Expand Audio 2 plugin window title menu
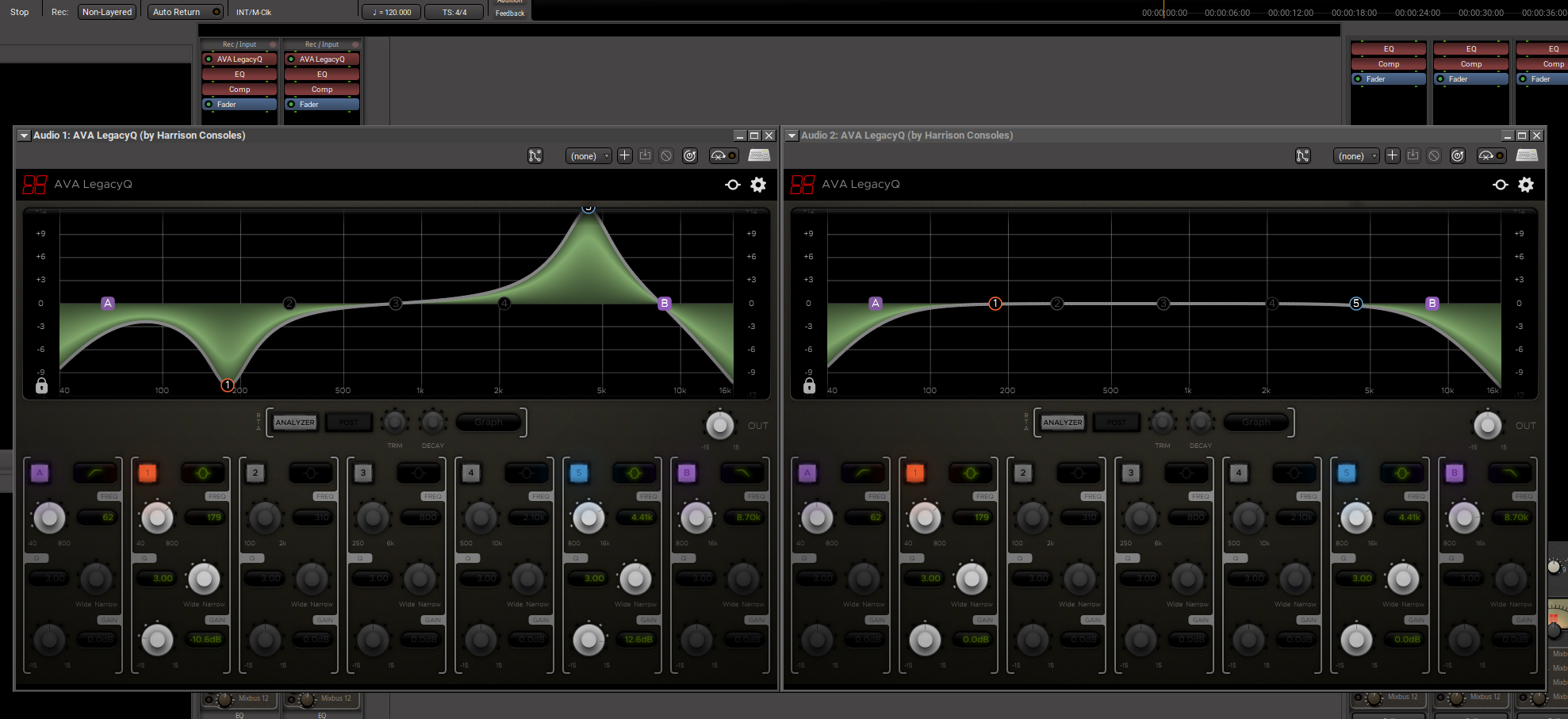The width and height of the screenshot is (1568, 719). (792, 136)
